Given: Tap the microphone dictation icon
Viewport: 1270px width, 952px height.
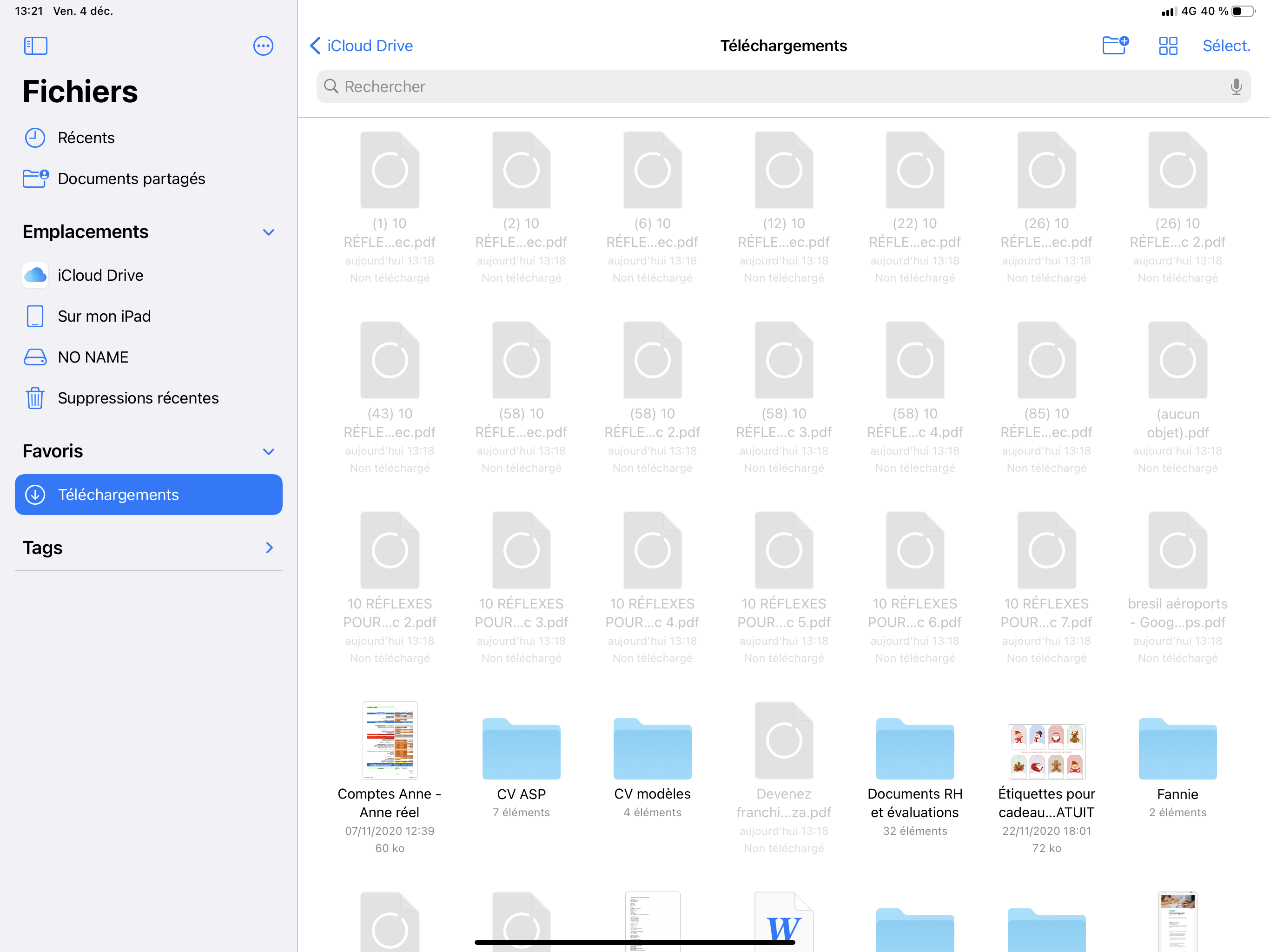Looking at the screenshot, I should pos(1236,87).
